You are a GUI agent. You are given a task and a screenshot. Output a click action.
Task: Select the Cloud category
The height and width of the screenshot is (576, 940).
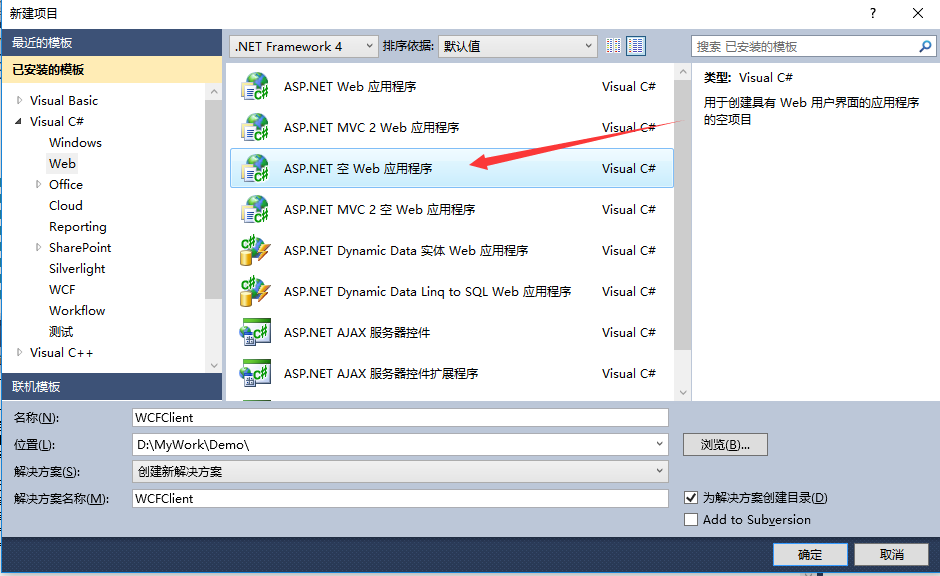coord(66,206)
